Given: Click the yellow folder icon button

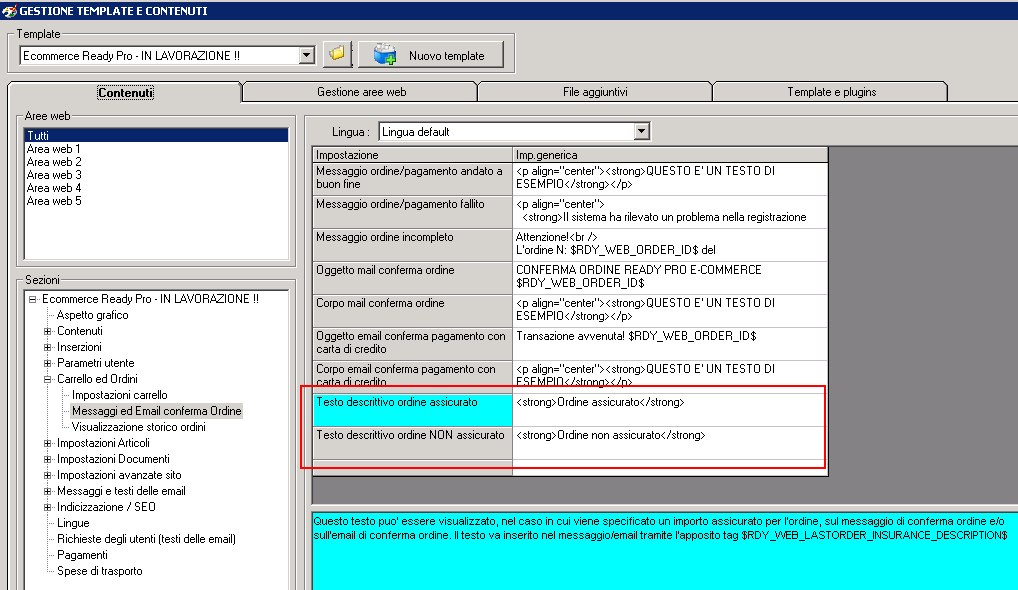Looking at the screenshot, I should [337, 55].
